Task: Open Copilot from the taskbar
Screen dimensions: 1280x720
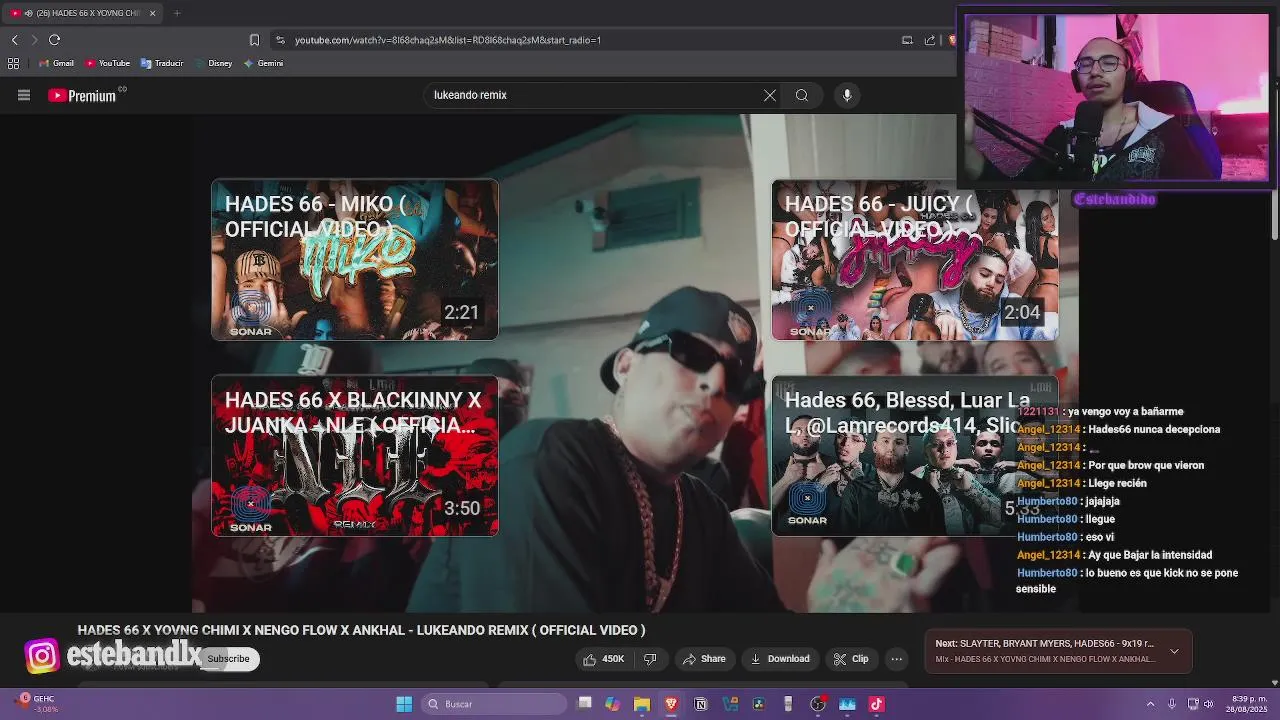Action: coord(613,704)
